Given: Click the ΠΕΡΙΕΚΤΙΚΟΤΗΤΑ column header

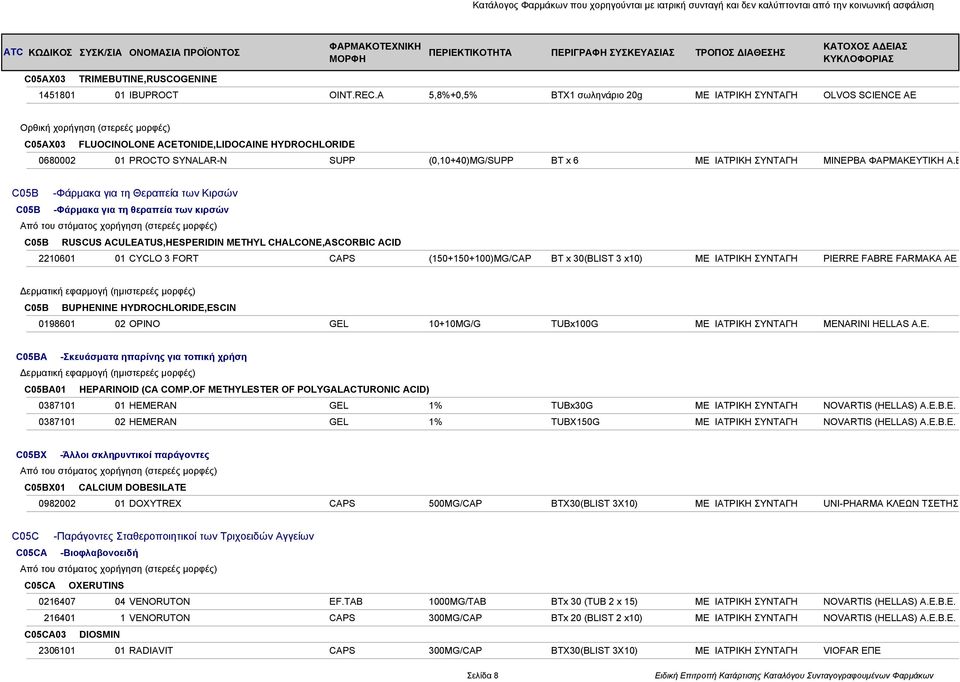Looking at the screenshot, I should click(x=470, y=53).
